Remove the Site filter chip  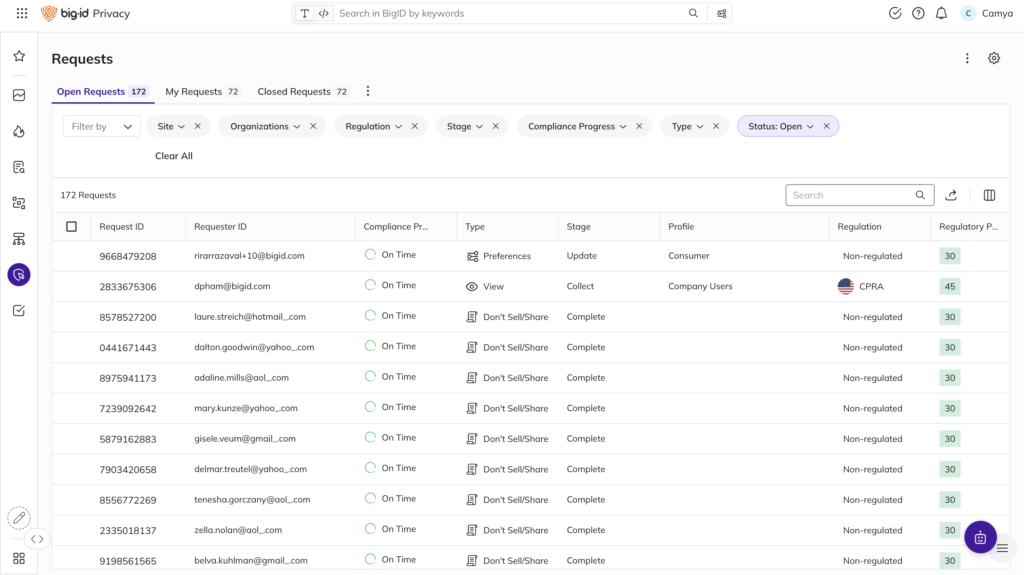point(197,127)
